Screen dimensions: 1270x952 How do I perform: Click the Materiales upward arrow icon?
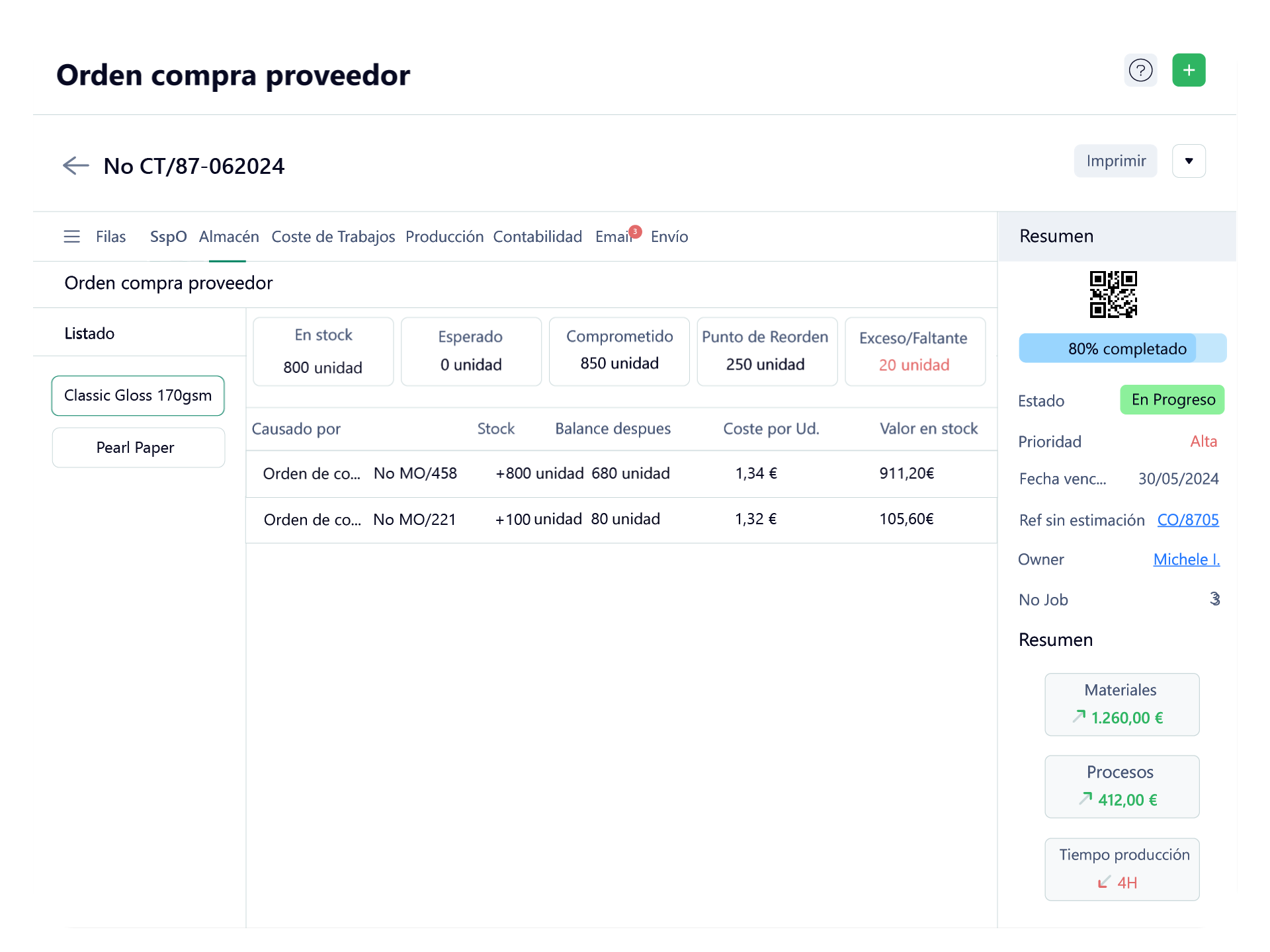click(x=1079, y=716)
